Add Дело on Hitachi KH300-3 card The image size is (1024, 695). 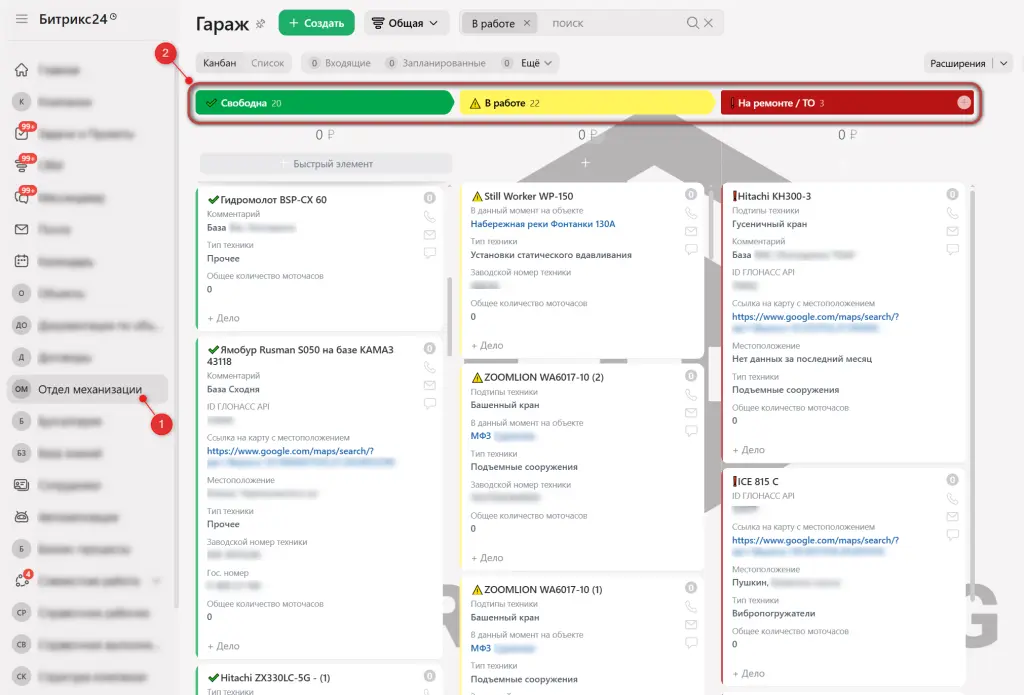click(x=748, y=450)
